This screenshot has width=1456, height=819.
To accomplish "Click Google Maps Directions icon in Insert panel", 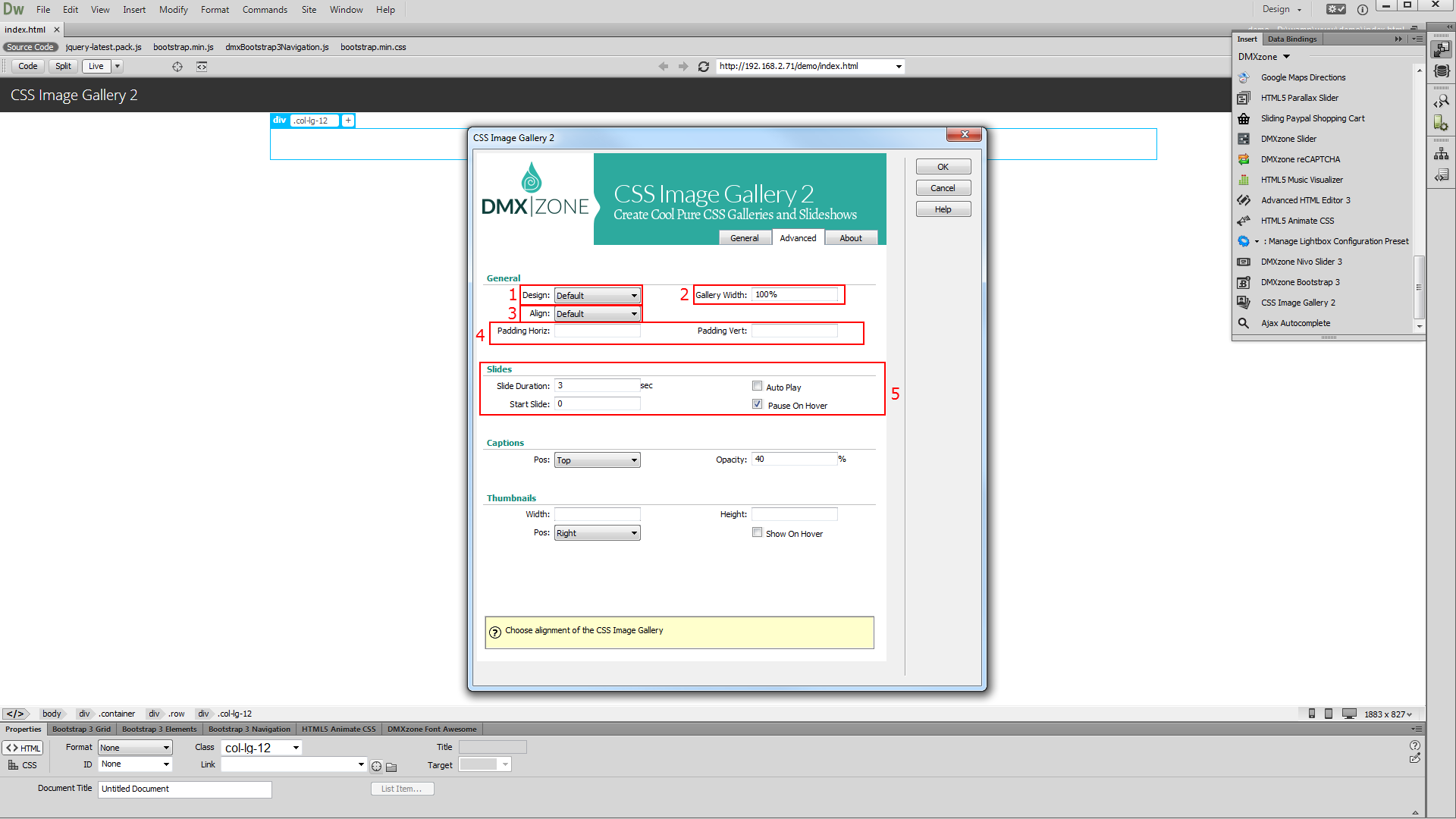I will coord(1244,77).
